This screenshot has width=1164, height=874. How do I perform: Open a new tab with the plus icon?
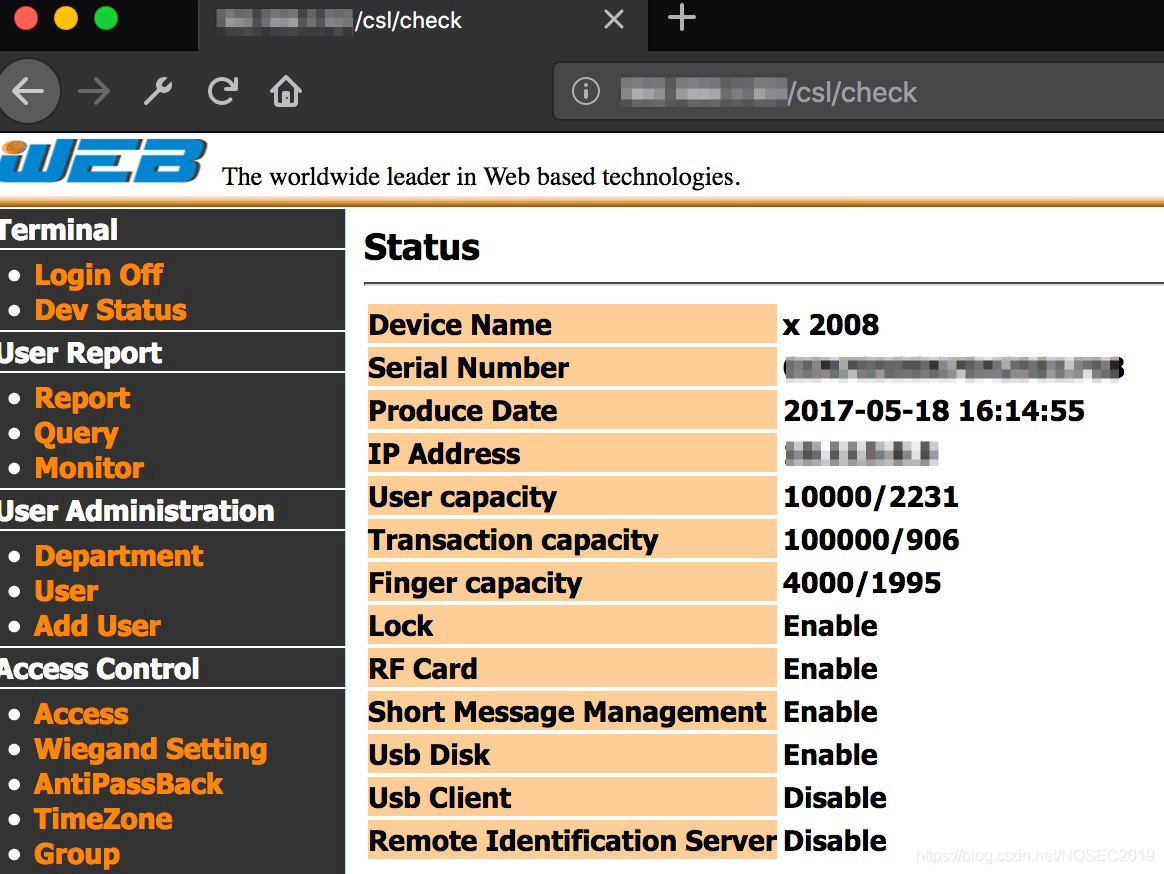(x=681, y=18)
